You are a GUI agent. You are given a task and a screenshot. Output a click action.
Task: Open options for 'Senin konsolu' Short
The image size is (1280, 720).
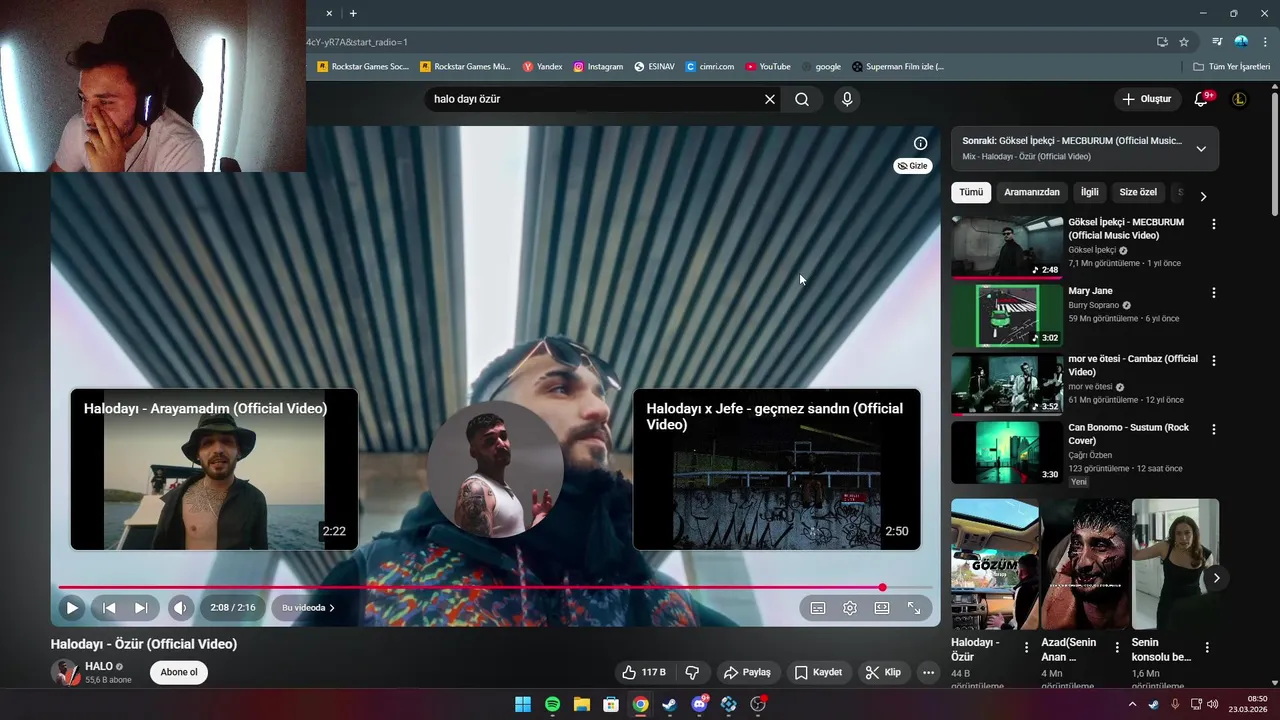(x=1207, y=648)
